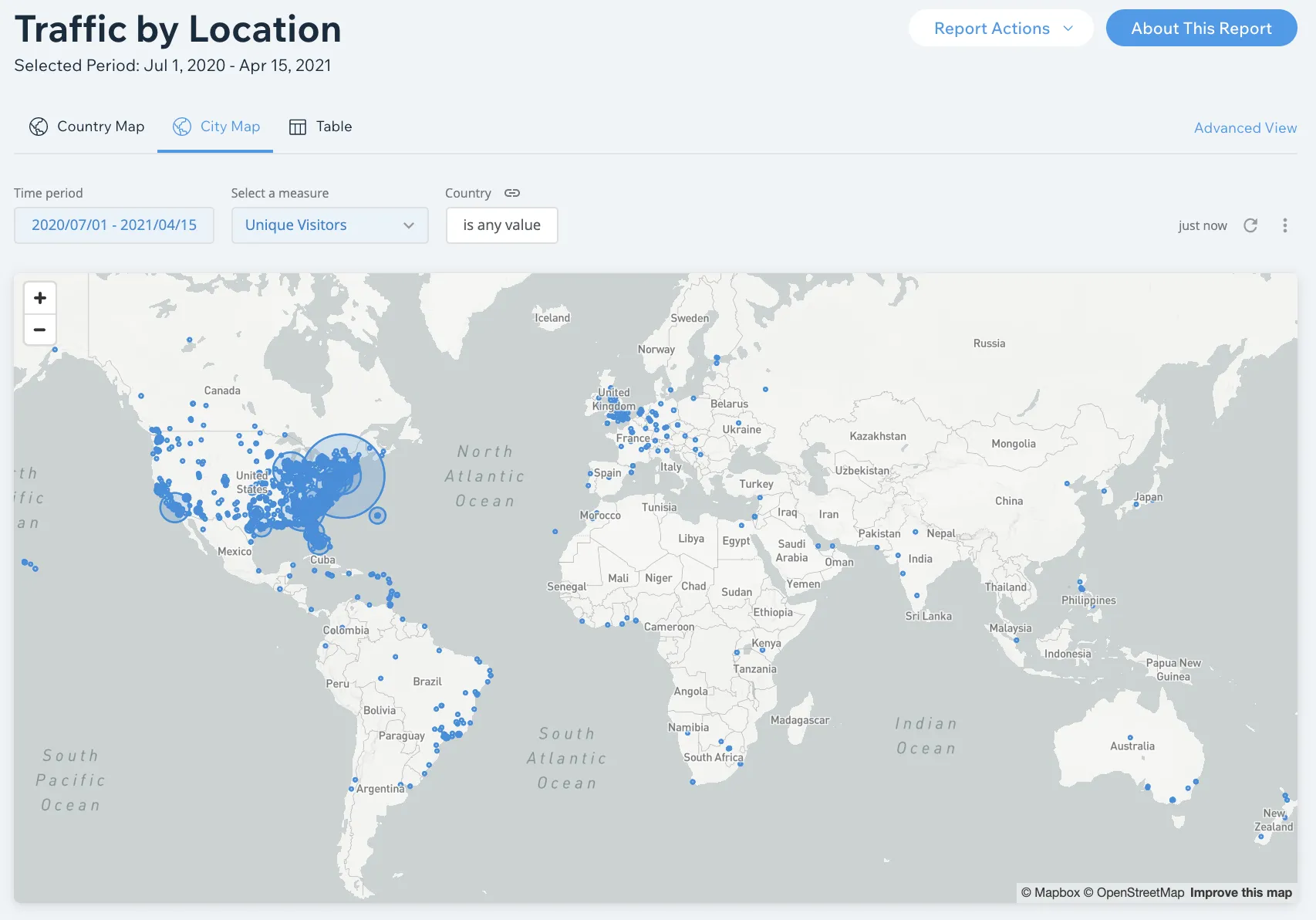Viewport: 1316px width, 920px height.
Task: Open the OpenStreetMap attribution link
Action: point(1134,892)
